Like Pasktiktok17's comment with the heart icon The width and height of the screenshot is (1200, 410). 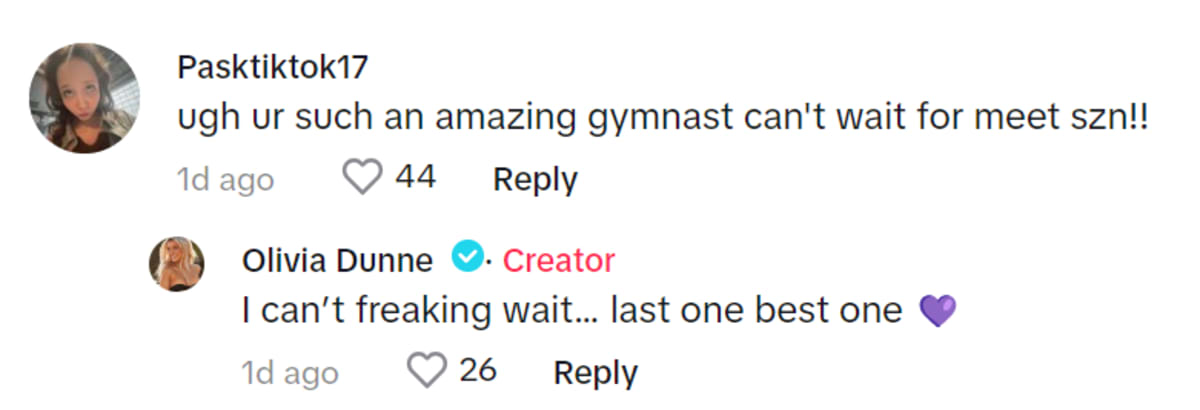pos(363,179)
